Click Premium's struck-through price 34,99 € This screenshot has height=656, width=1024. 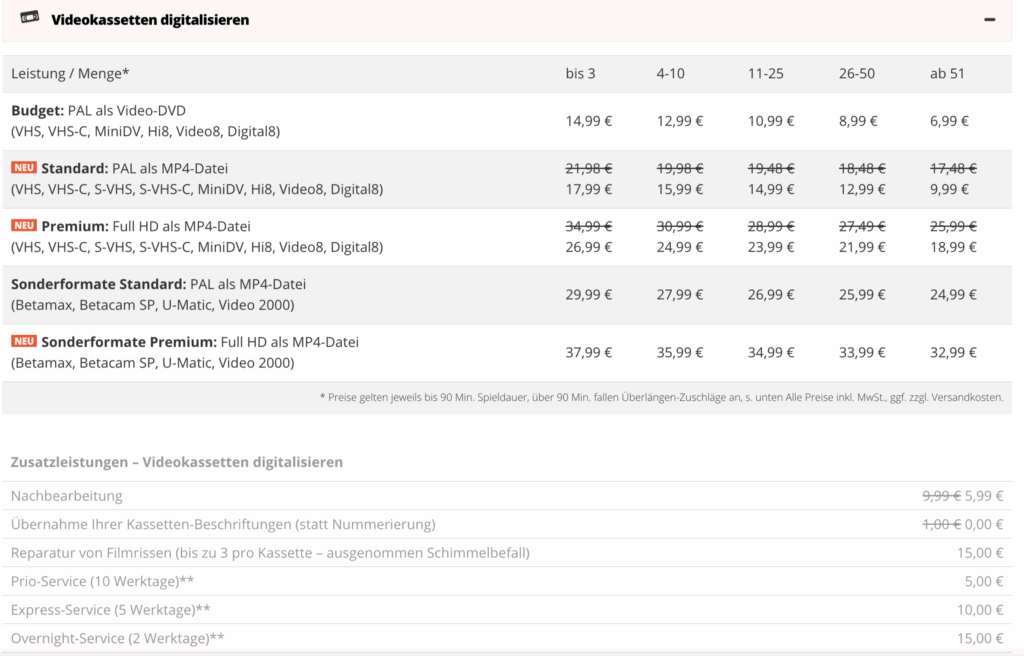tap(588, 226)
